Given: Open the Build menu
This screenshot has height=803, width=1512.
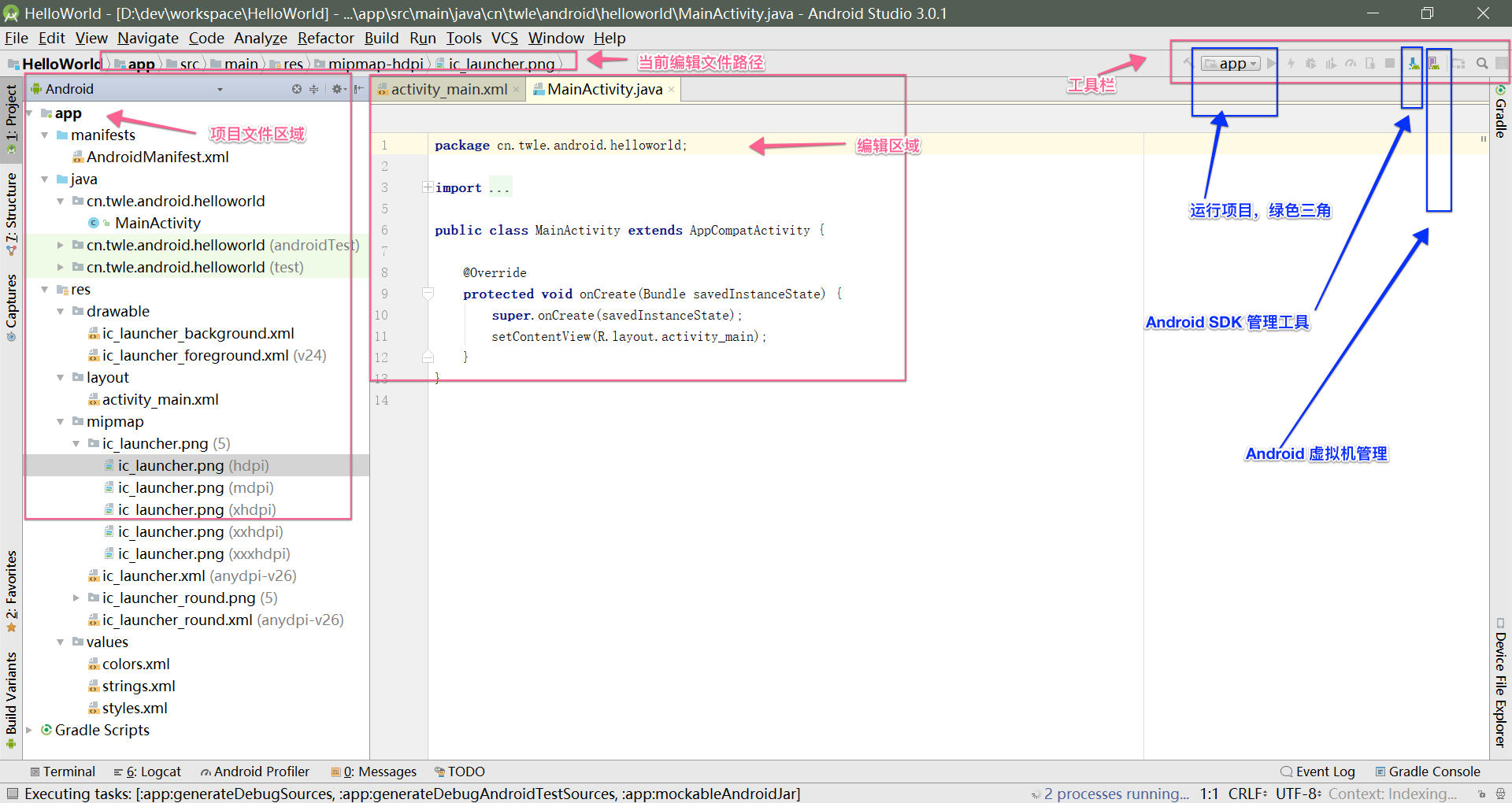Looking at the screenshot, I should point(382,38).
